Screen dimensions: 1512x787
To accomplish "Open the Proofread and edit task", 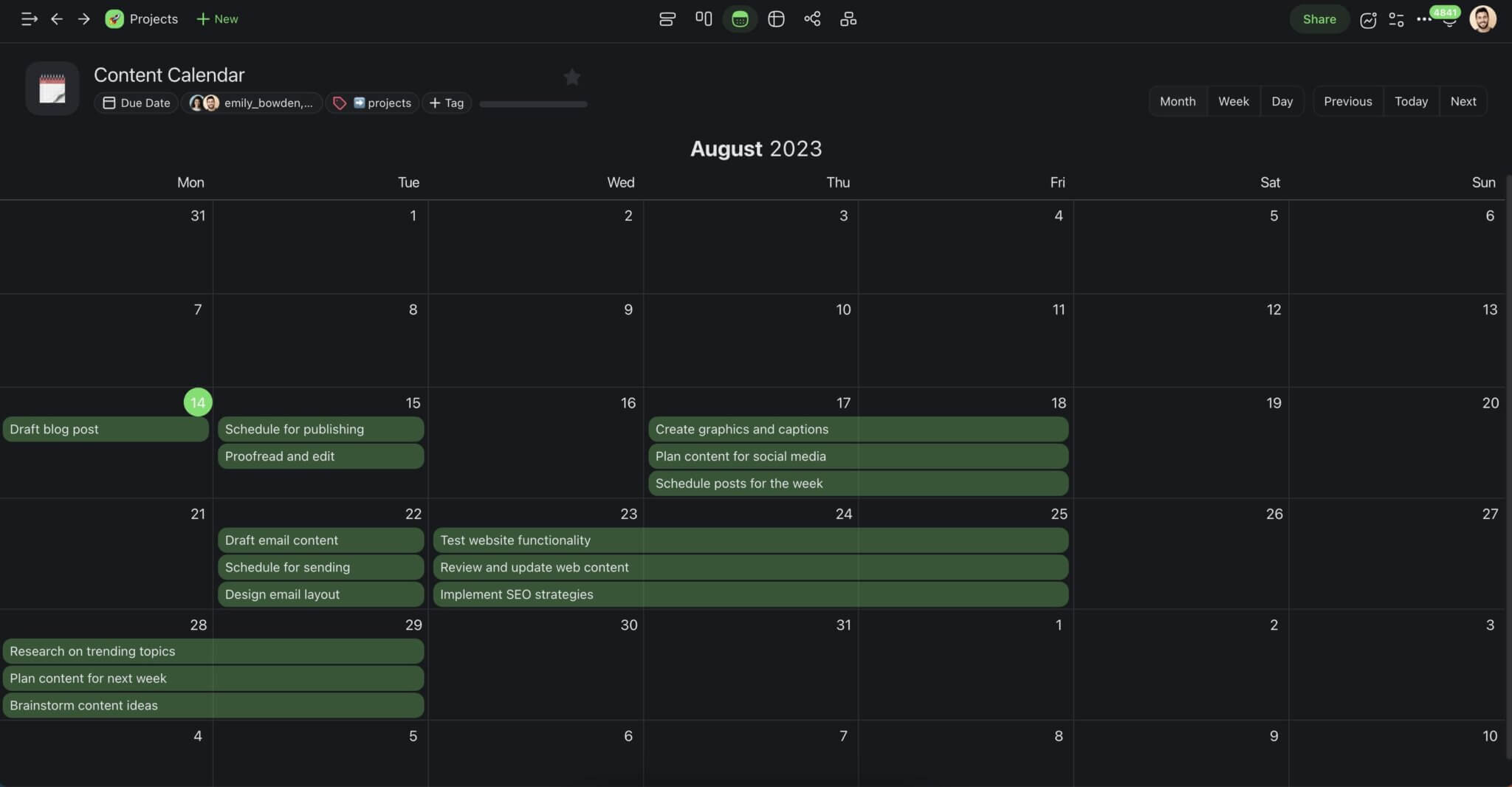I will [x=320, y=456].
